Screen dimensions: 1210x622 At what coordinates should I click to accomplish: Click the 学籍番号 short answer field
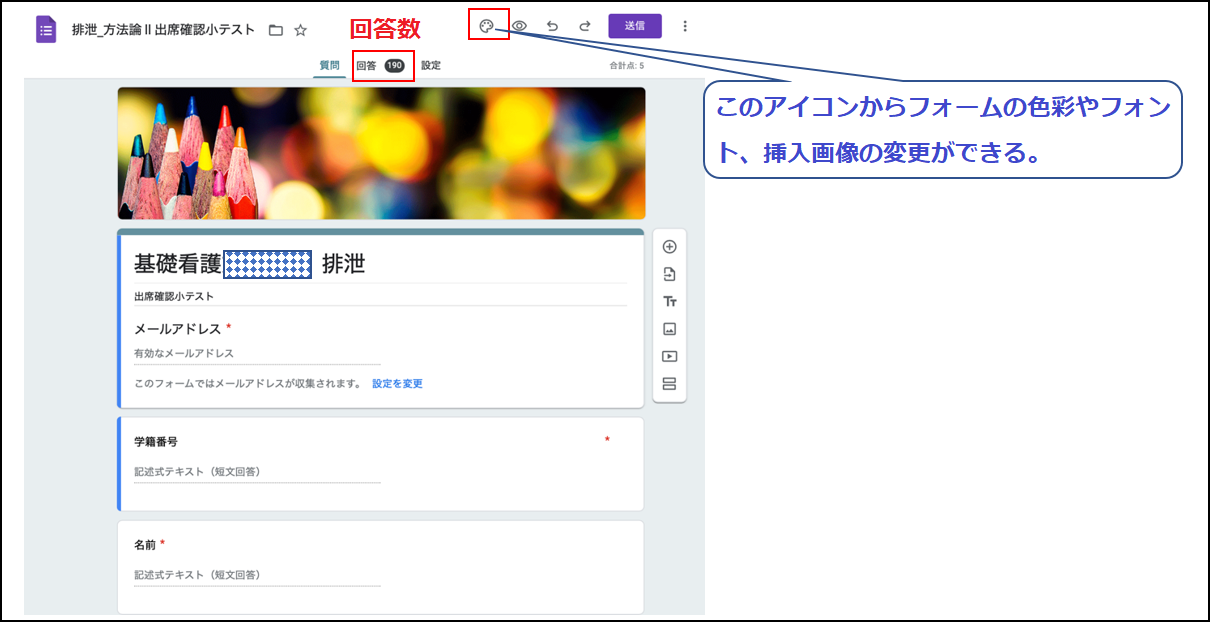coord(257,472)
